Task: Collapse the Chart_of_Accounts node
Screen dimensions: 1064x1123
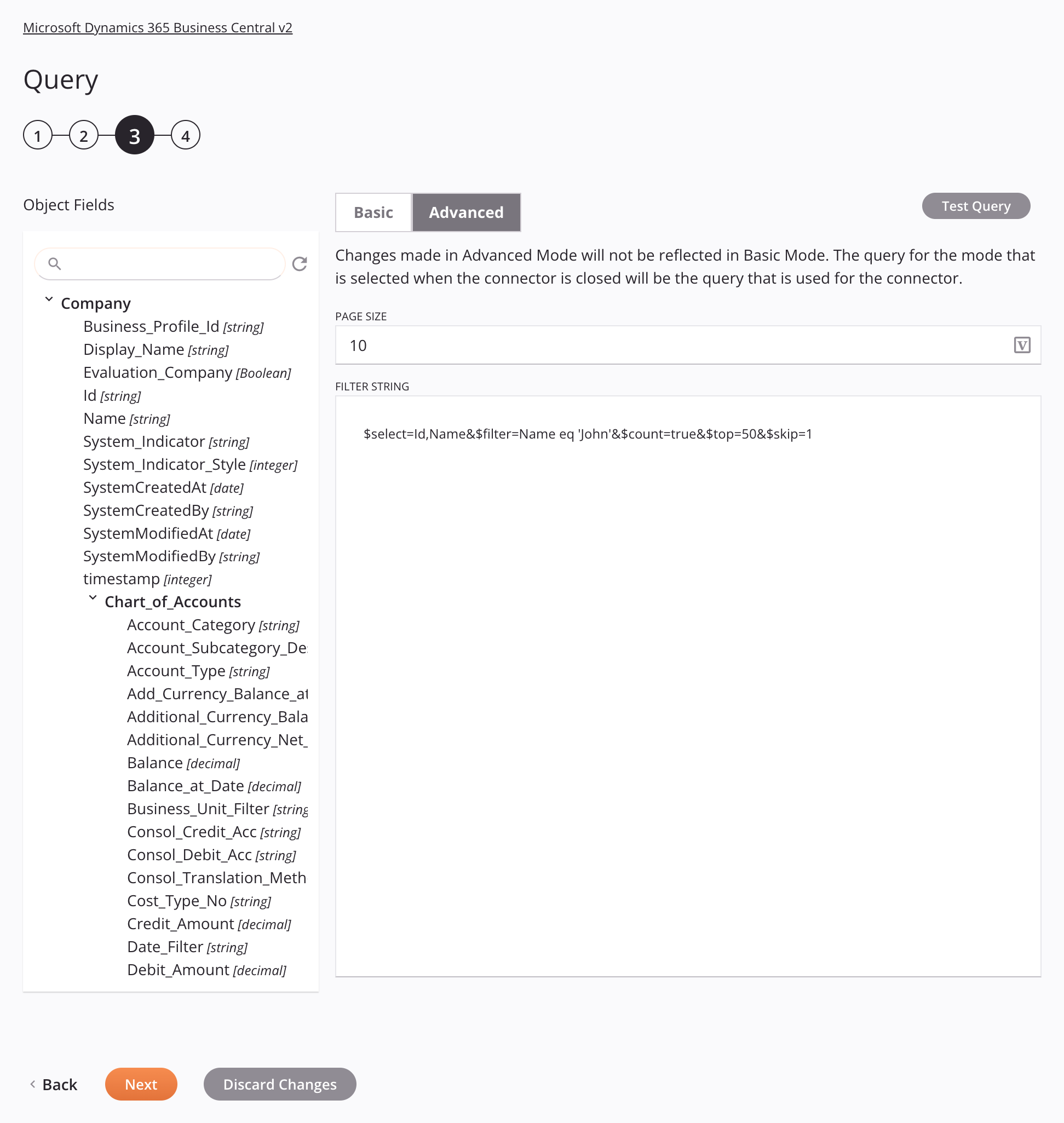Action: [x=92, y=601]
